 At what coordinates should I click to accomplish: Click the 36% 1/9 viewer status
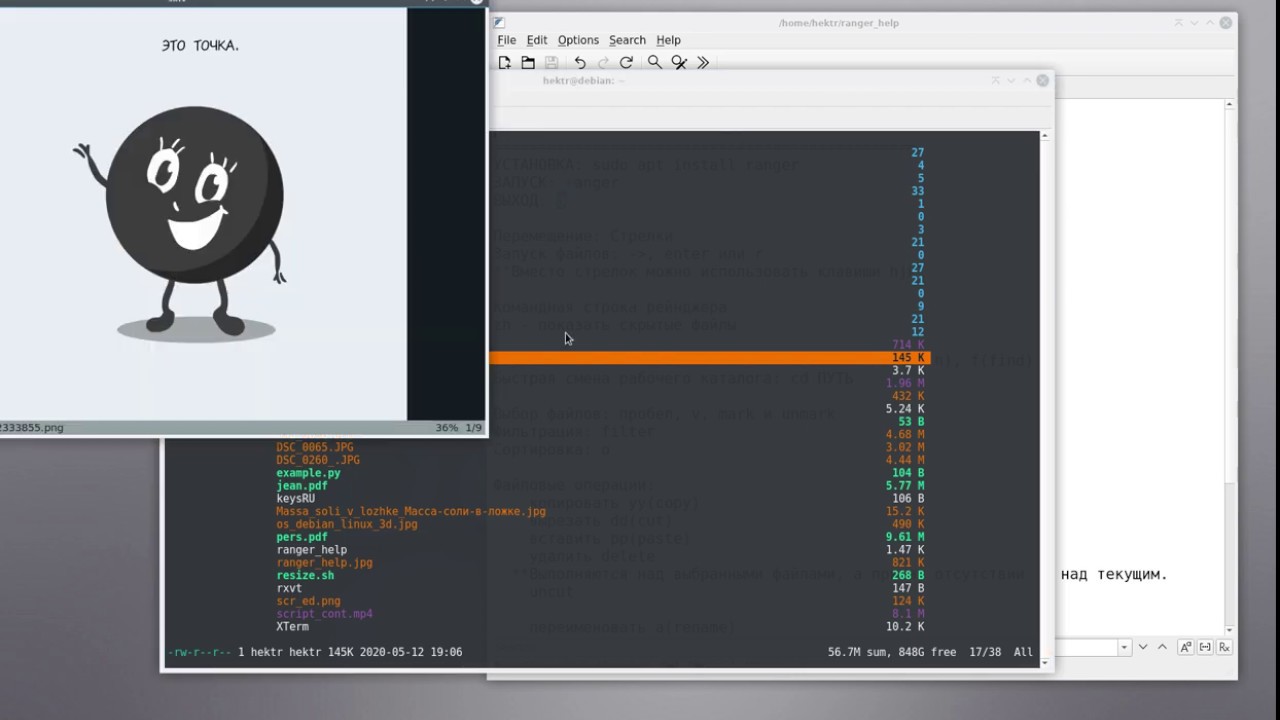[x=458, y=427]
